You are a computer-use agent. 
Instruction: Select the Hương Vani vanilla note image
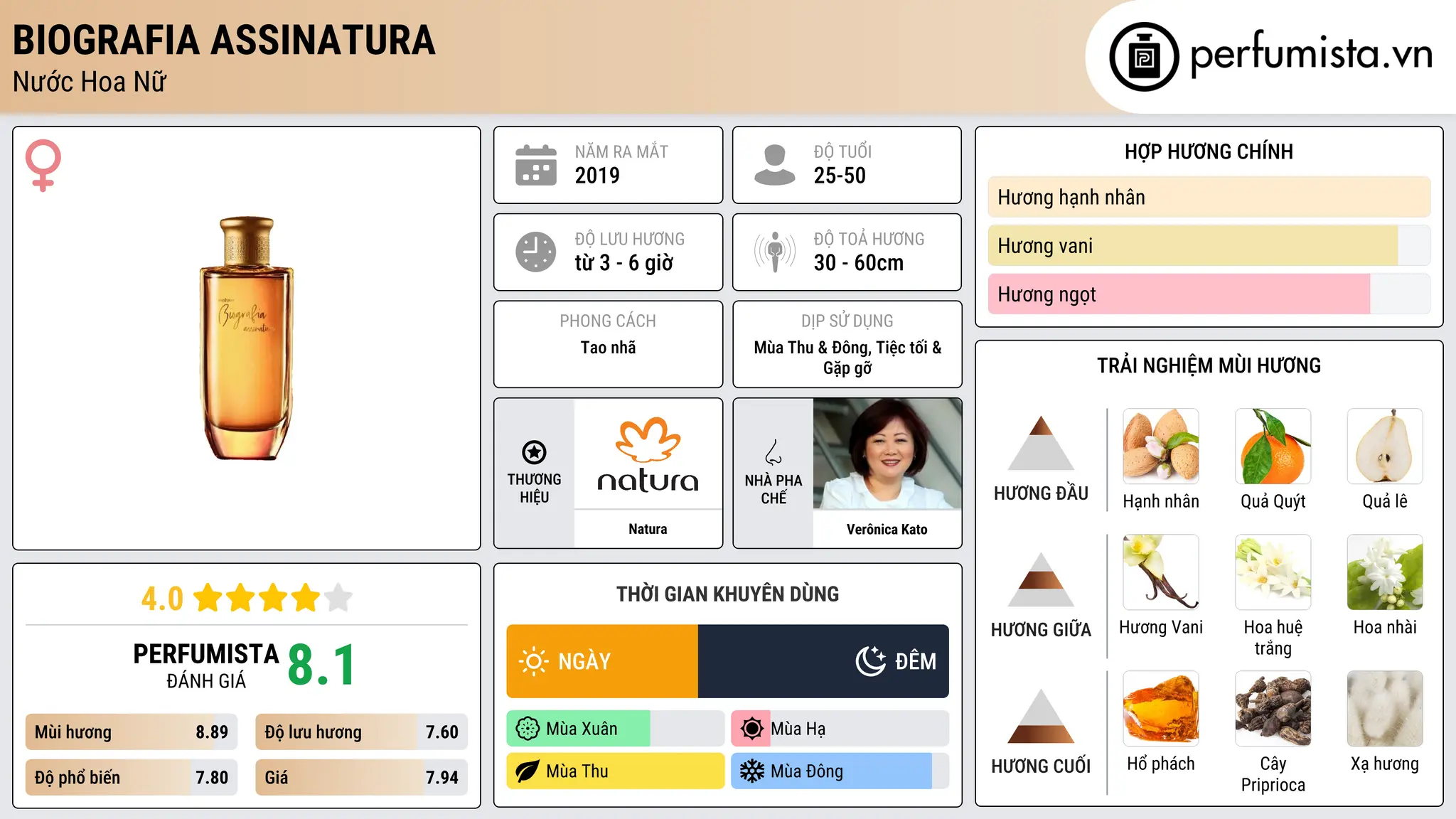pyautogui.click(x=1161, y=572)
